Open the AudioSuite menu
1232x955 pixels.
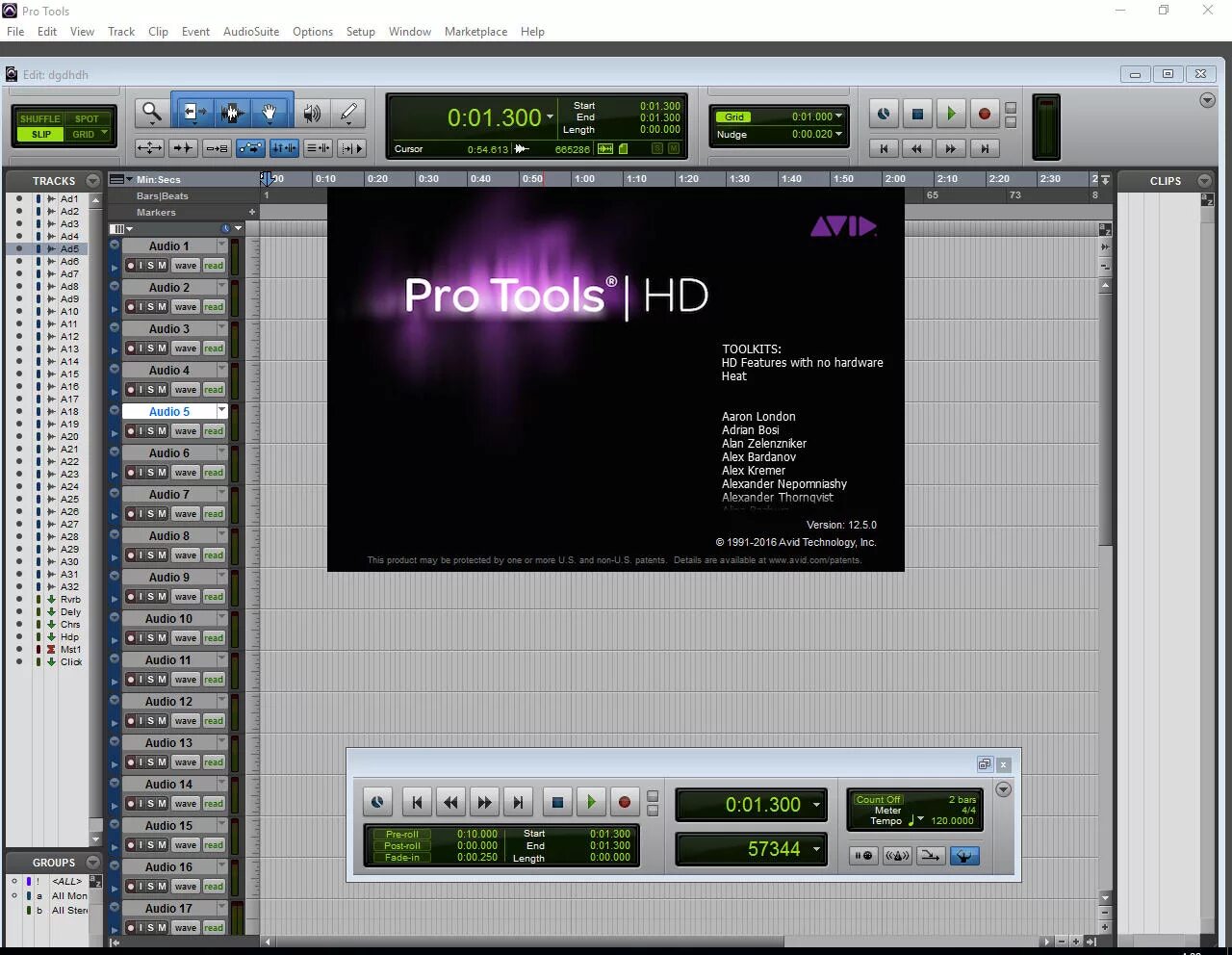point(251,32)
